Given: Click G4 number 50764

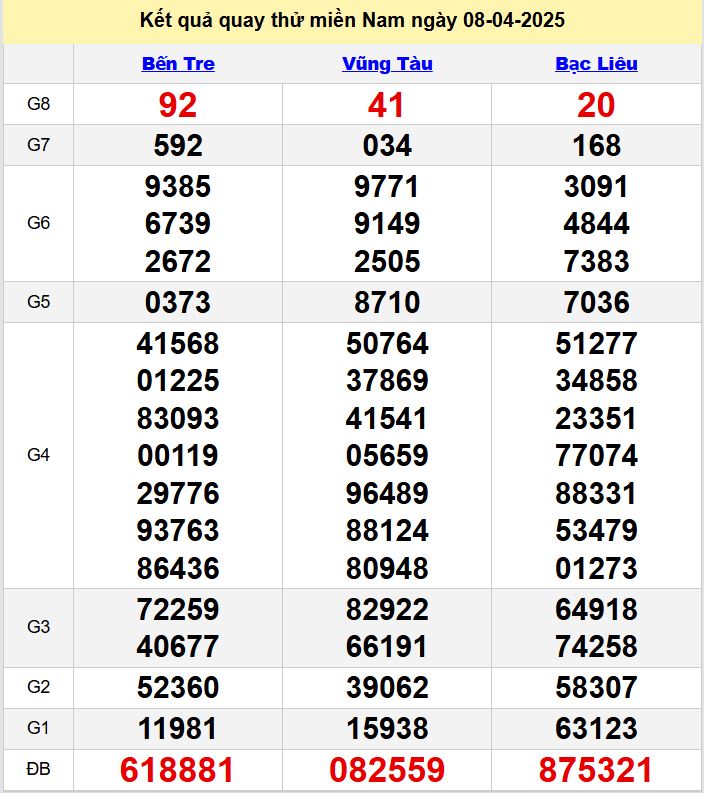Looking at the screenshot, I should point(387,343).
